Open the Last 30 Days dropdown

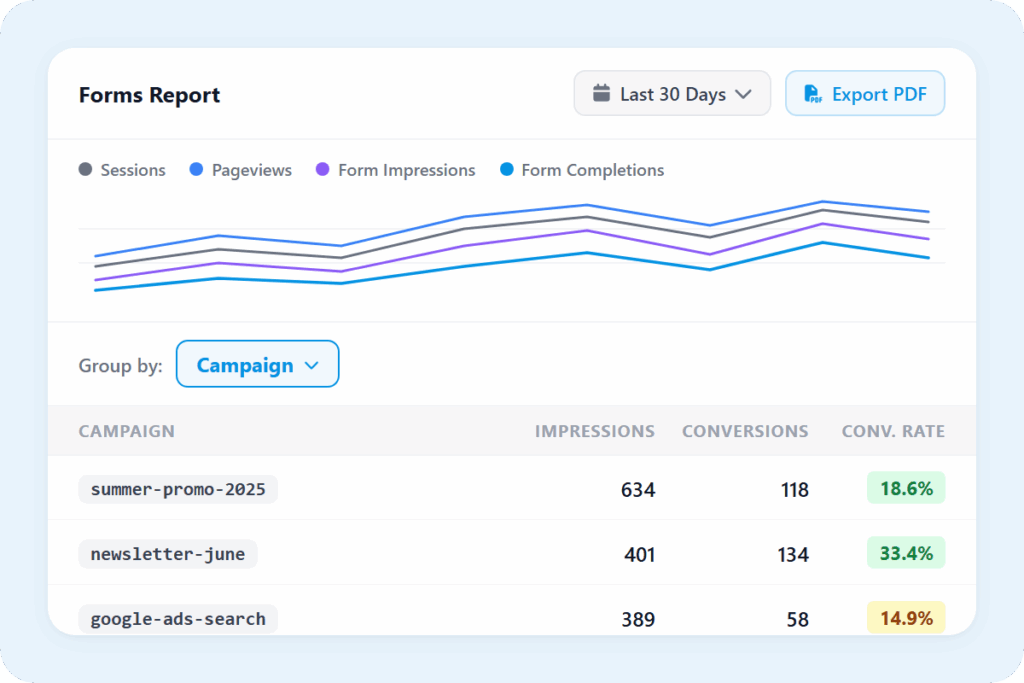tap(672, 94)
